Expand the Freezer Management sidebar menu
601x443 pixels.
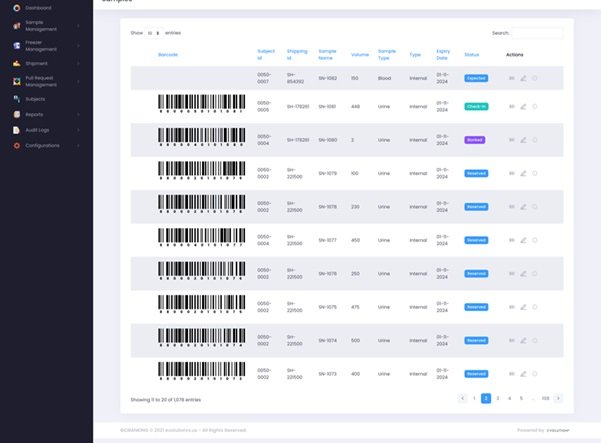(x=46, y=46)
